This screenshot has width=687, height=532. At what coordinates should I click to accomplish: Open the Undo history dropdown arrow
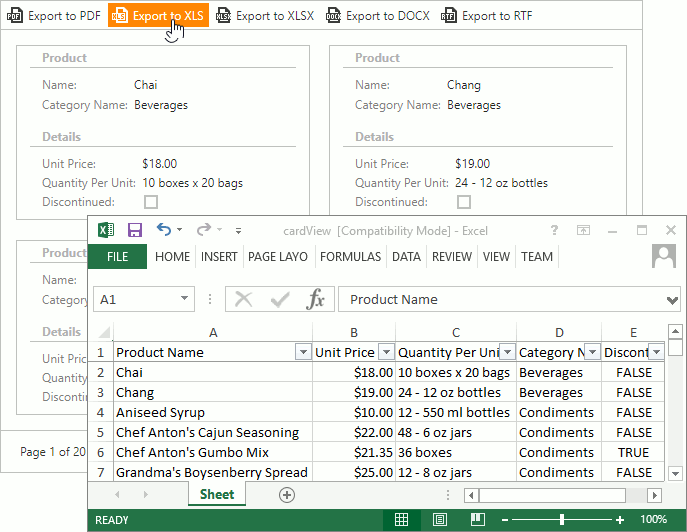(x=180, y=230)
